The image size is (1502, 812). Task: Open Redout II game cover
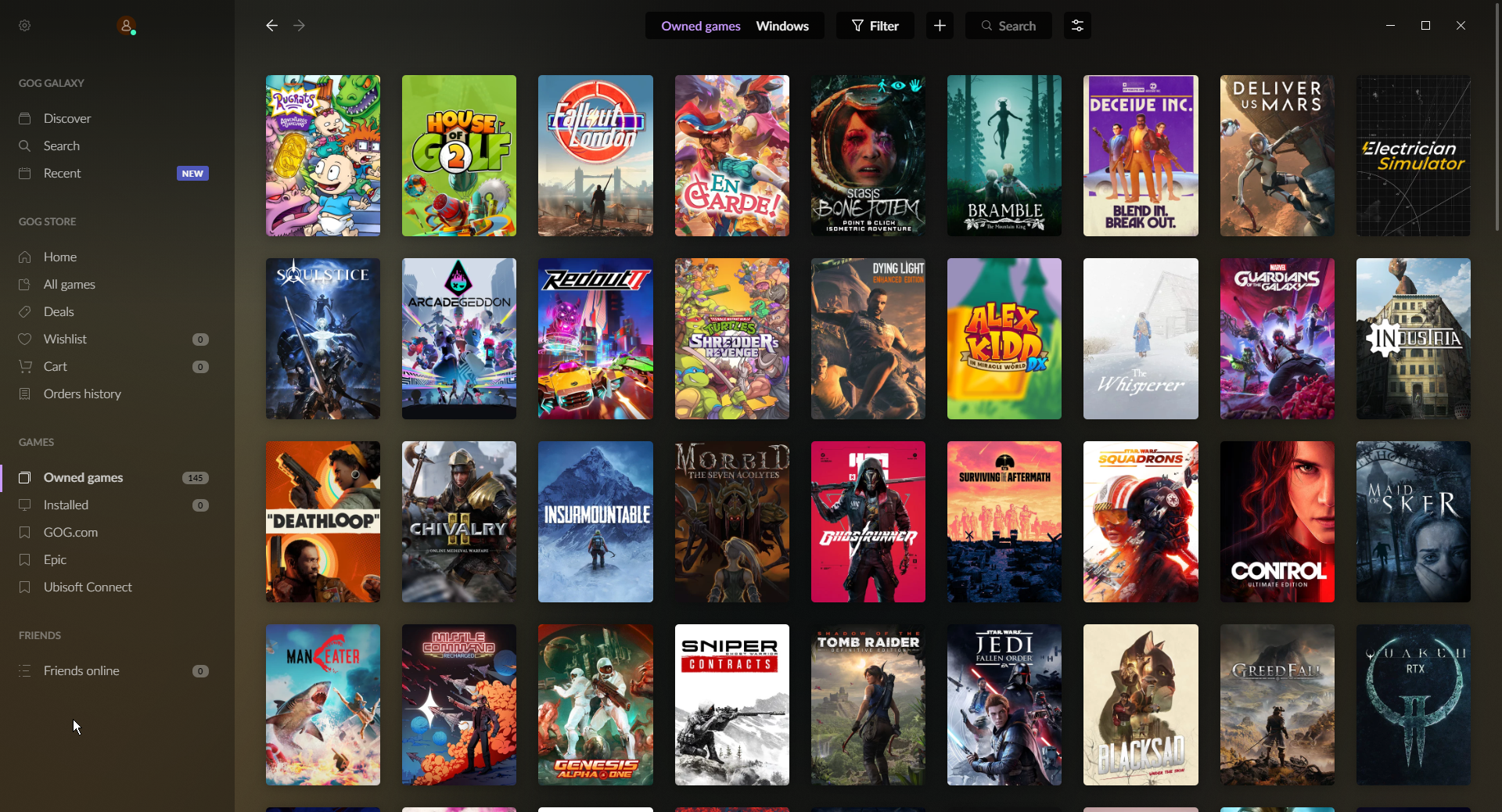click(595, 339)
